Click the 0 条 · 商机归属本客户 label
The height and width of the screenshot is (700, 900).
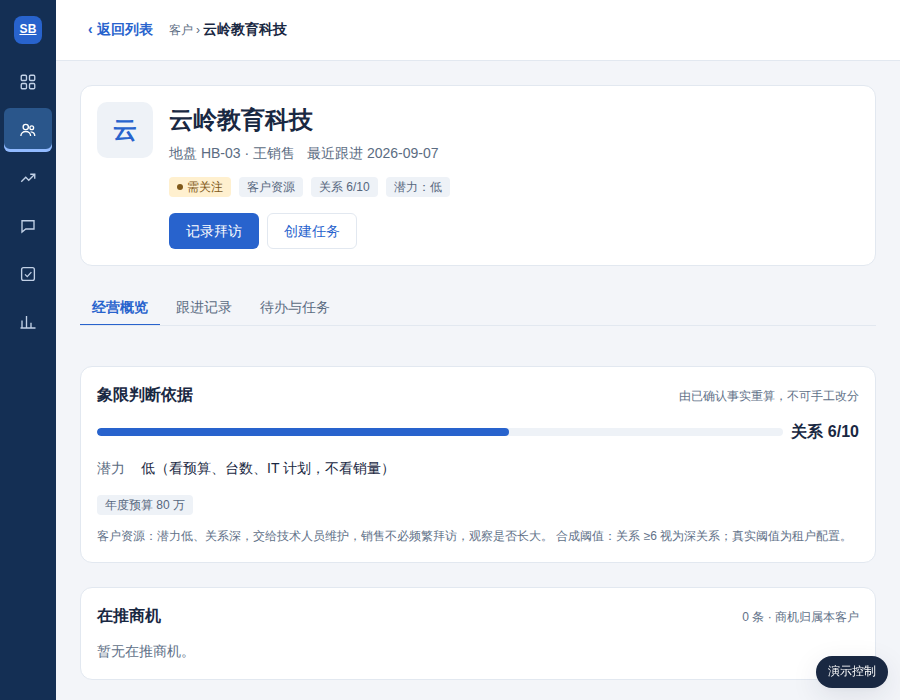tap(800, 617)
